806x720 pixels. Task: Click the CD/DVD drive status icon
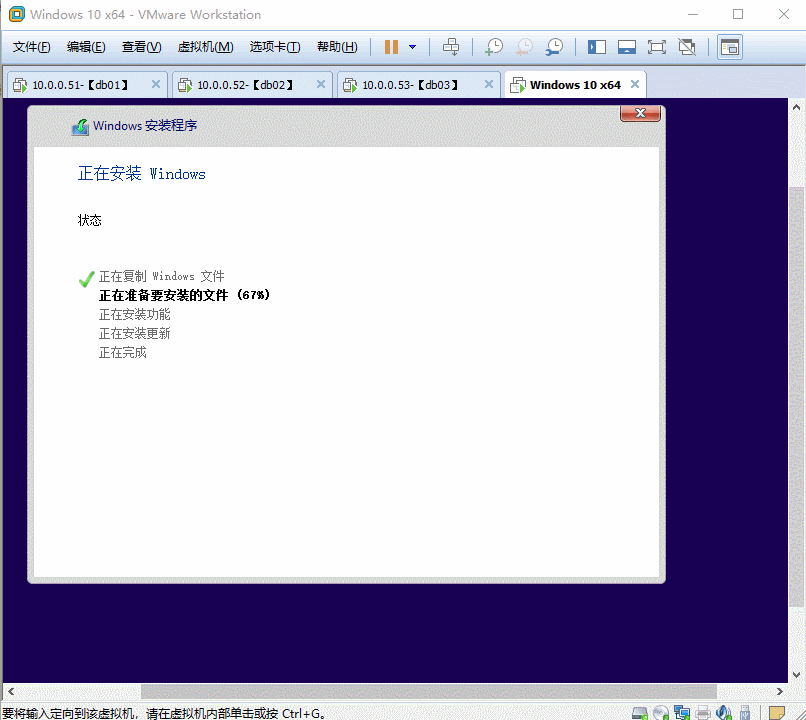661,713
